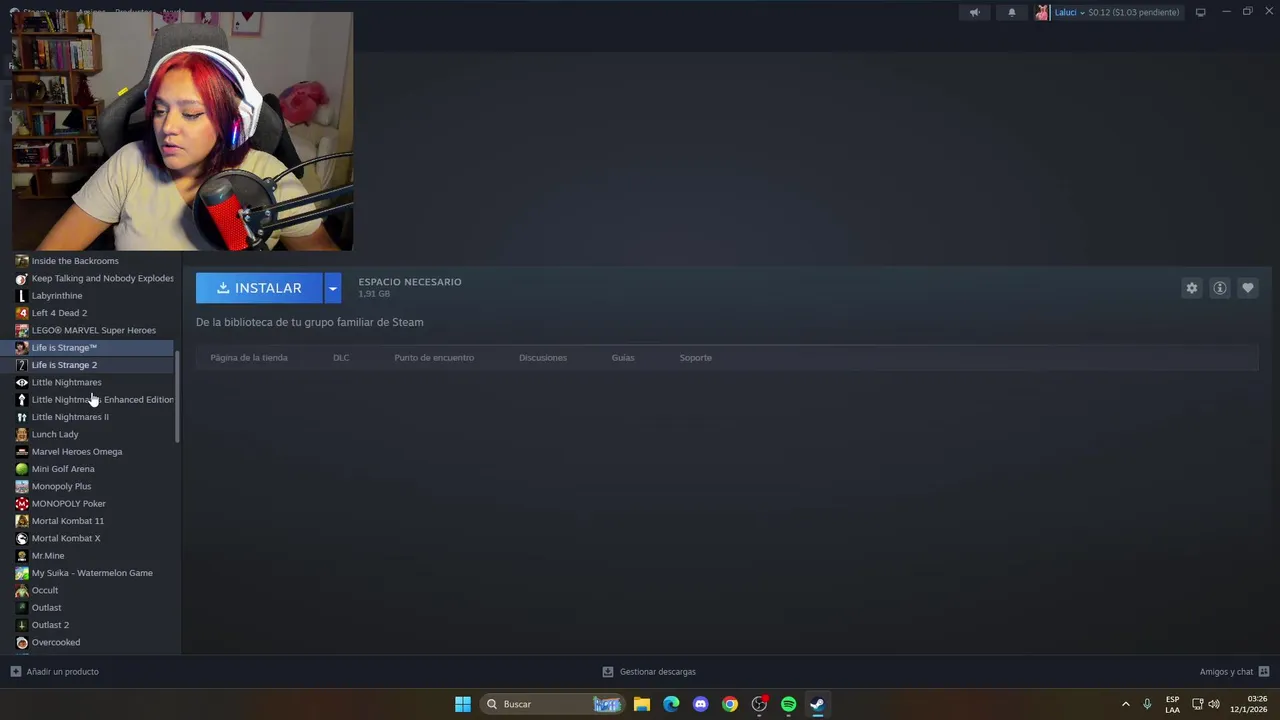The width and height of the screenshot is (1280, 720).
Task: Select LEGO MARVEL Super Heroes
Action: [93, 330]
